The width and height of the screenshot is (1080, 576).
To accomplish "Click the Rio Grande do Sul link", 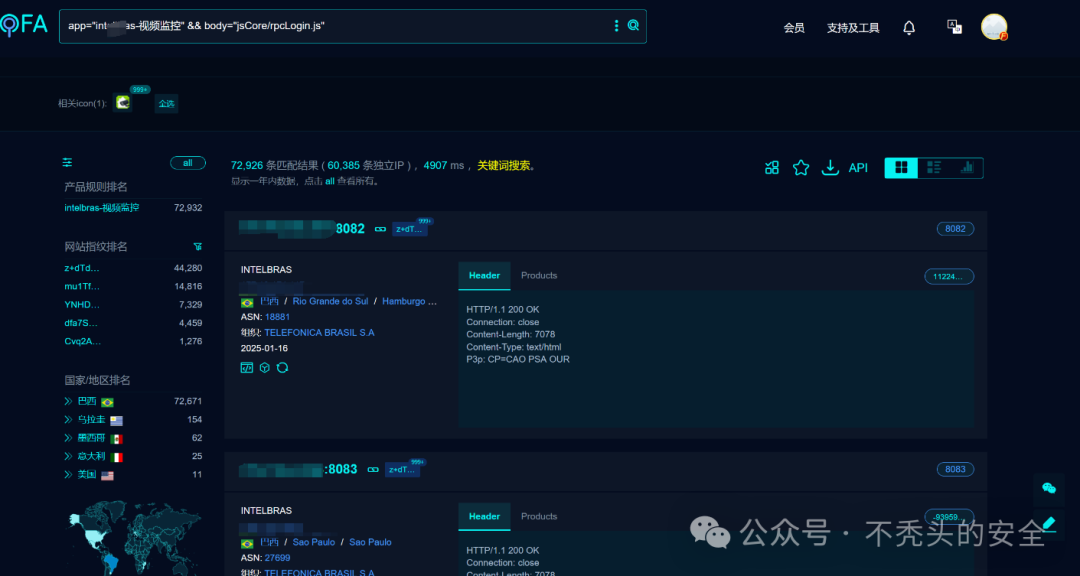I will point(331,302).
